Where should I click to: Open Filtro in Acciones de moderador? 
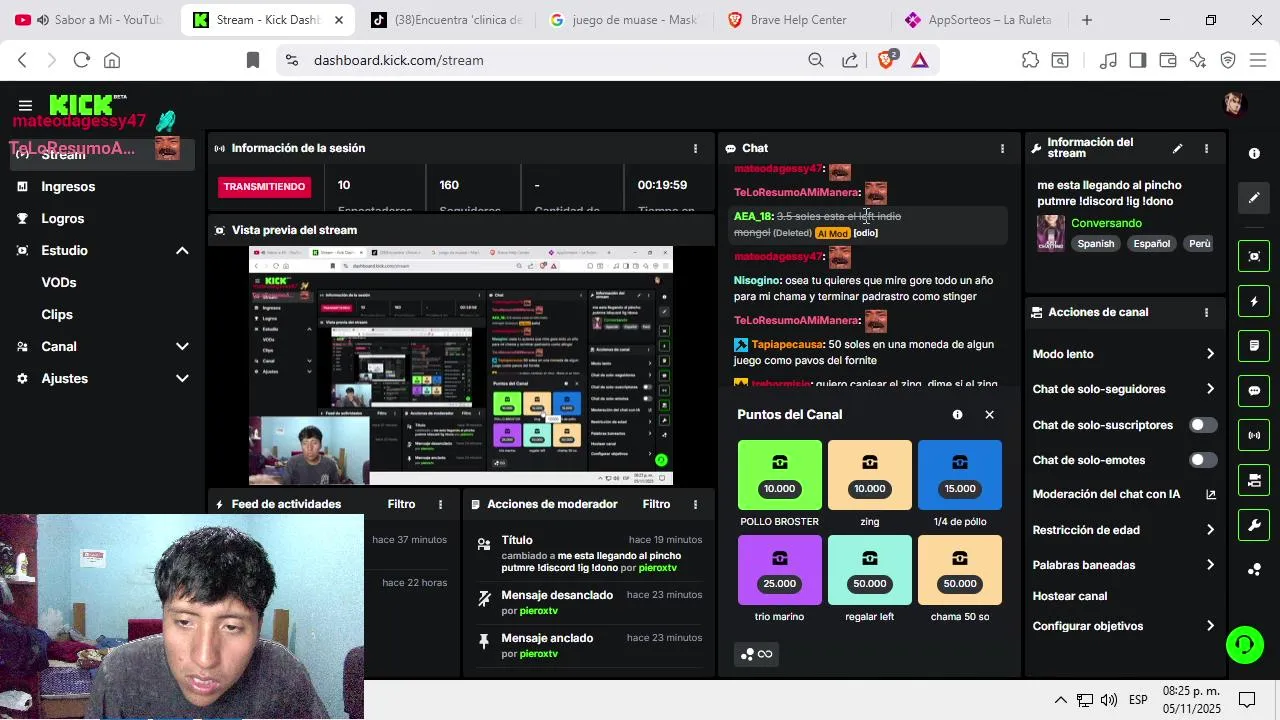point(656,504)
